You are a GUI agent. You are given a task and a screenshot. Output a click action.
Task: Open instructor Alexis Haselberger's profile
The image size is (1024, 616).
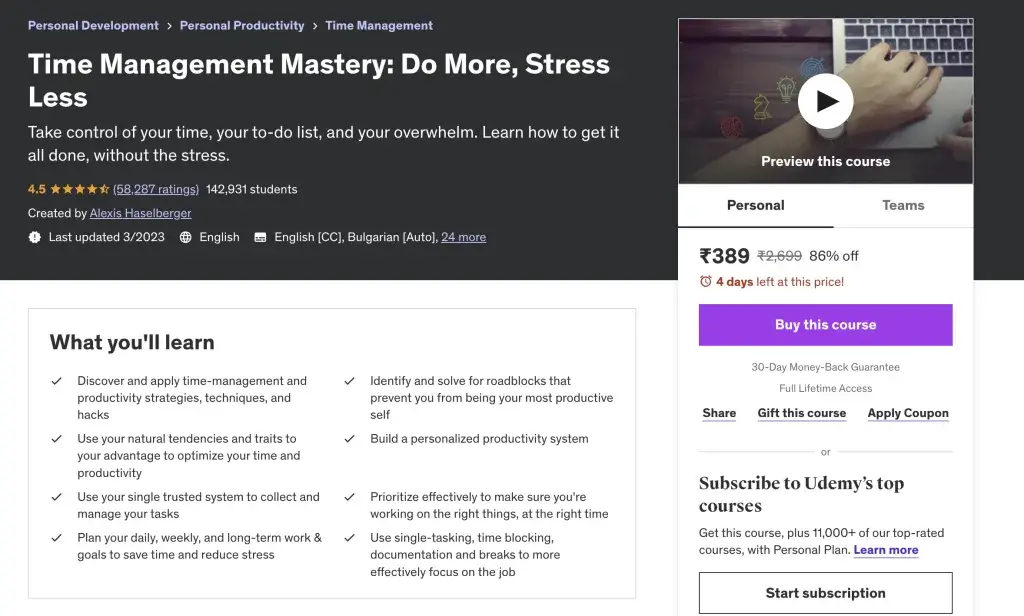click(x=140, y=213)
